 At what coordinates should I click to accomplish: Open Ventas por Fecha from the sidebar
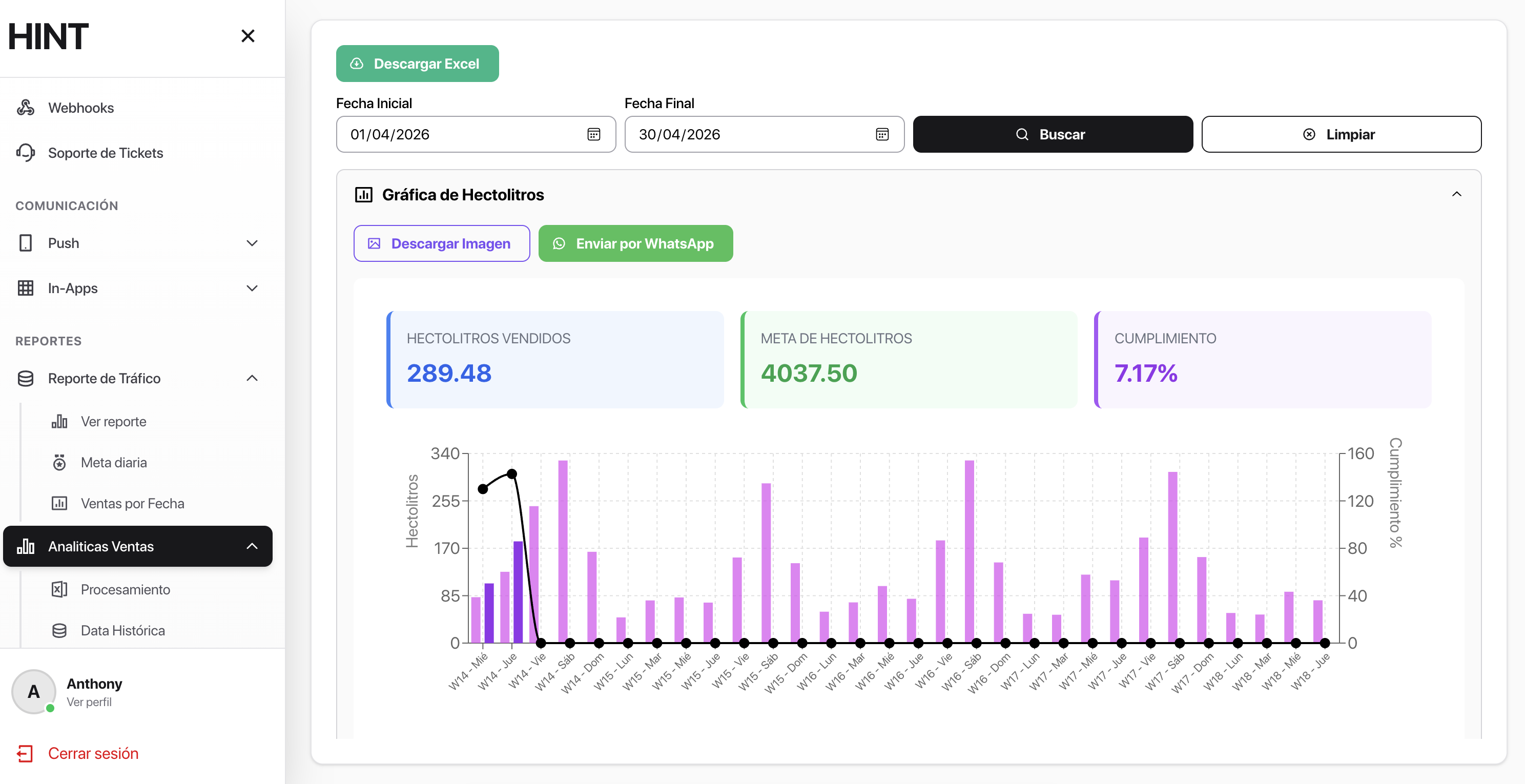tap(132, 503)
